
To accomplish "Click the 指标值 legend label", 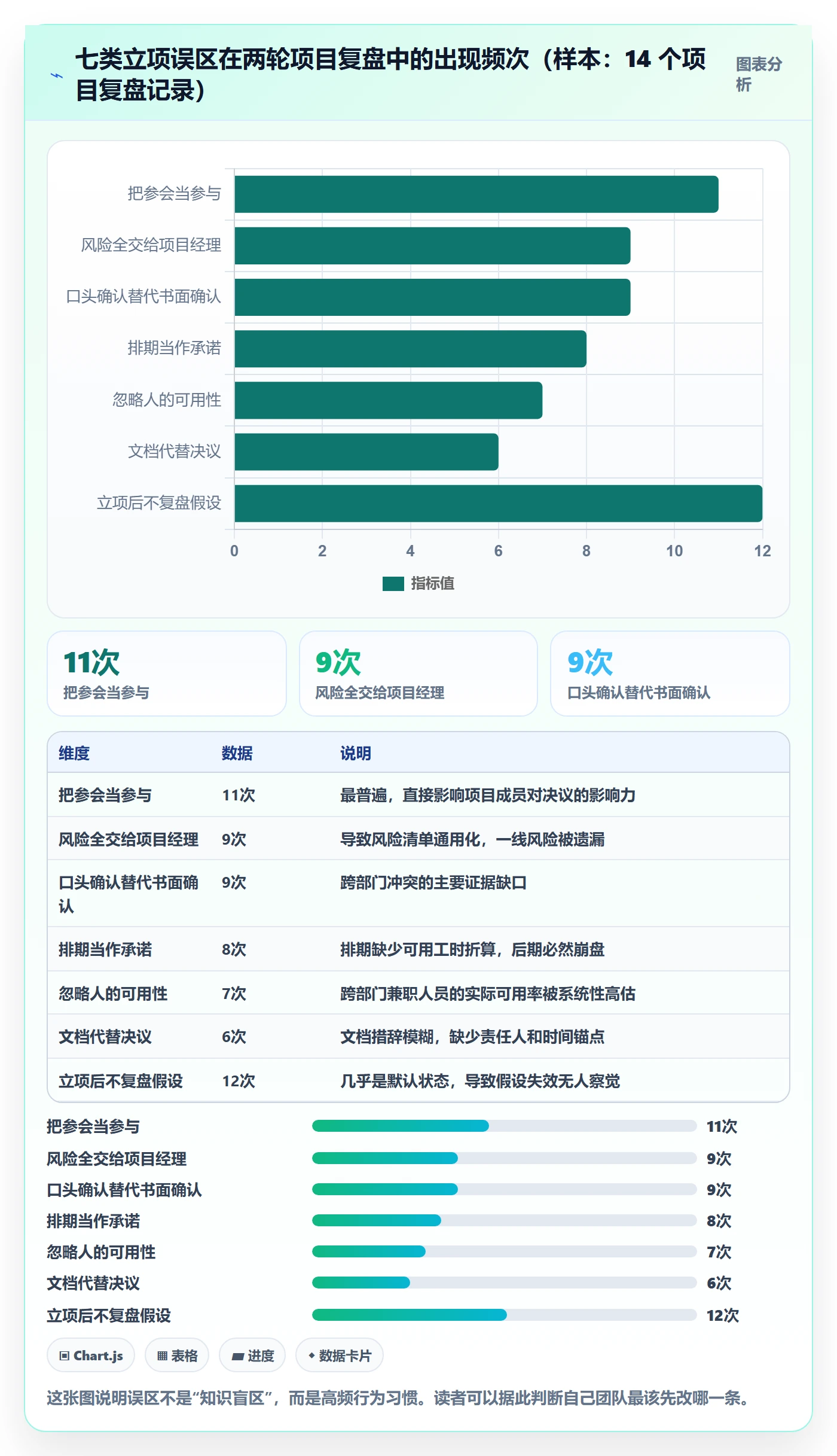I will point(433,583).
